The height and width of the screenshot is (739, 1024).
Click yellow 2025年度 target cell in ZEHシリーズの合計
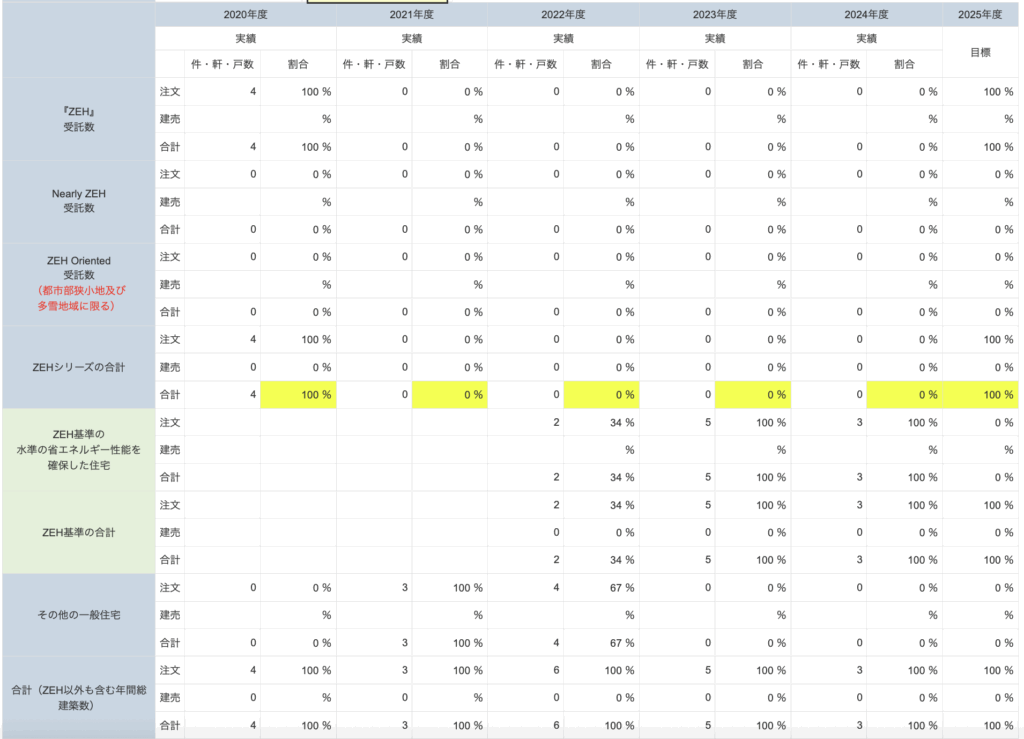[x=979, y=395]
